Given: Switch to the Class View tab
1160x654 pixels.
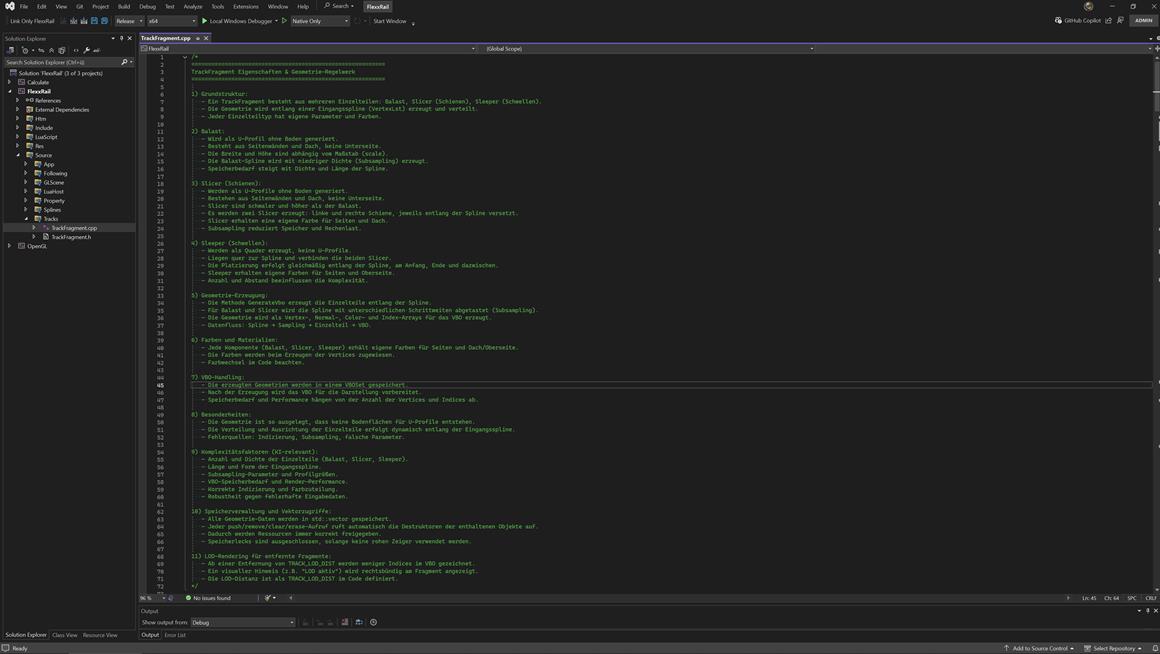Looking at the screenshot, I should pyautogui.click(x=65, y=635).
